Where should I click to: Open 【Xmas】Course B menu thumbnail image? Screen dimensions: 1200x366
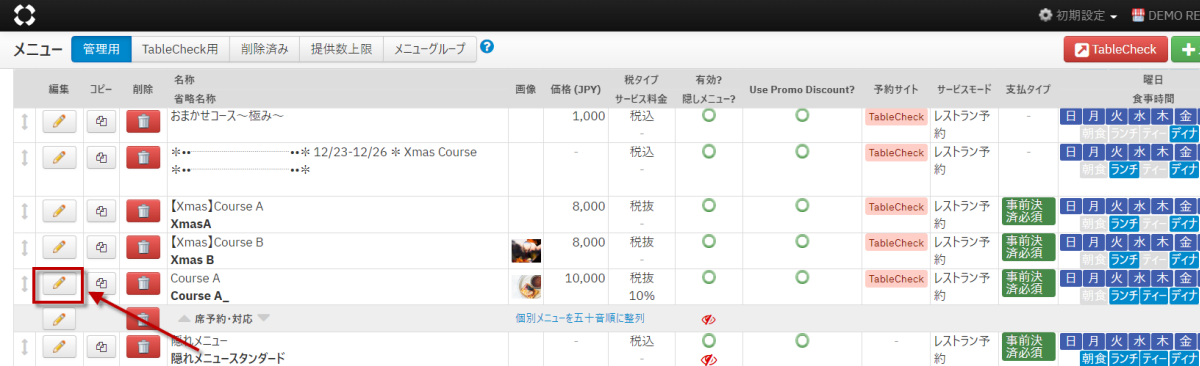pyautogui.click(x=526, y=250)
